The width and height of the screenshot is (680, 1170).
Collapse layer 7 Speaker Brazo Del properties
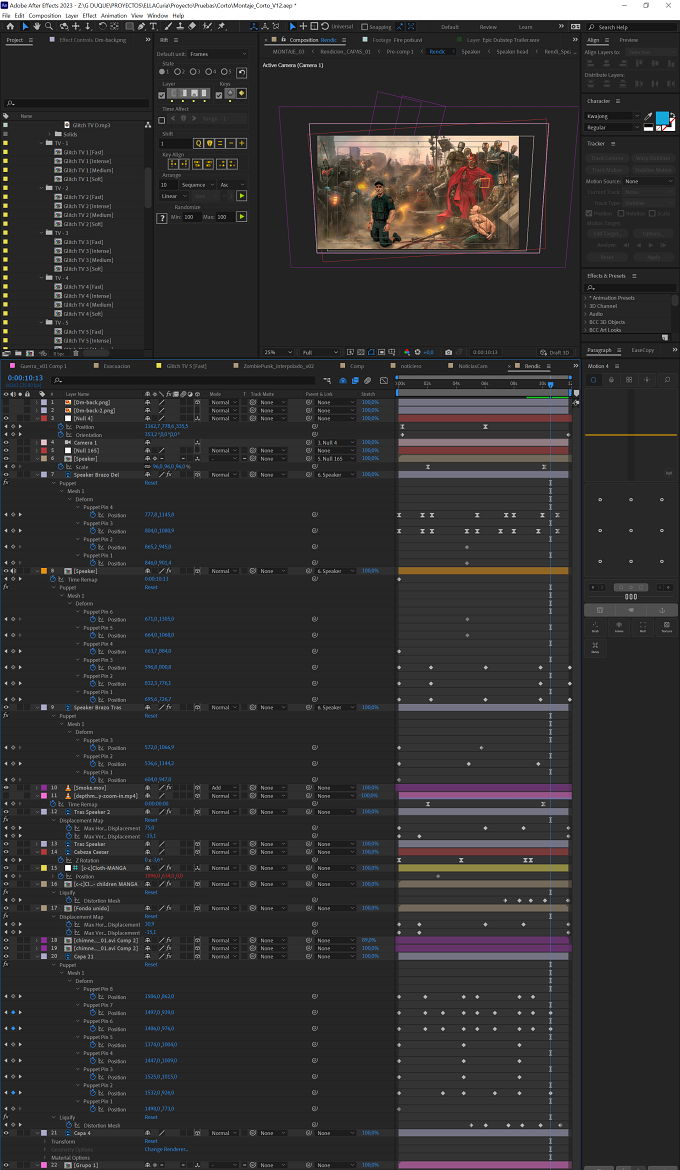coord(37,475)
